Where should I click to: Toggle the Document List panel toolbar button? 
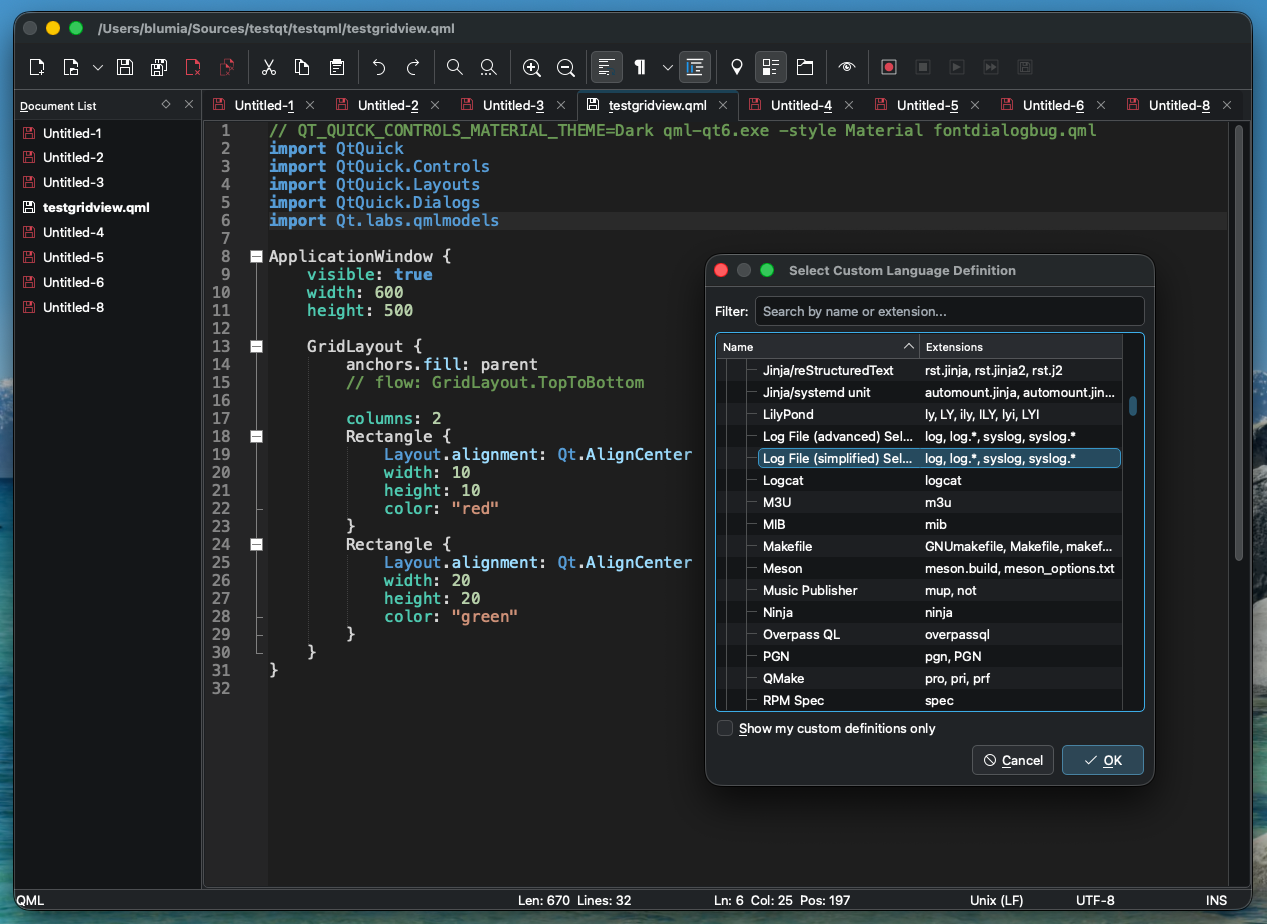[x=770, y=67]
